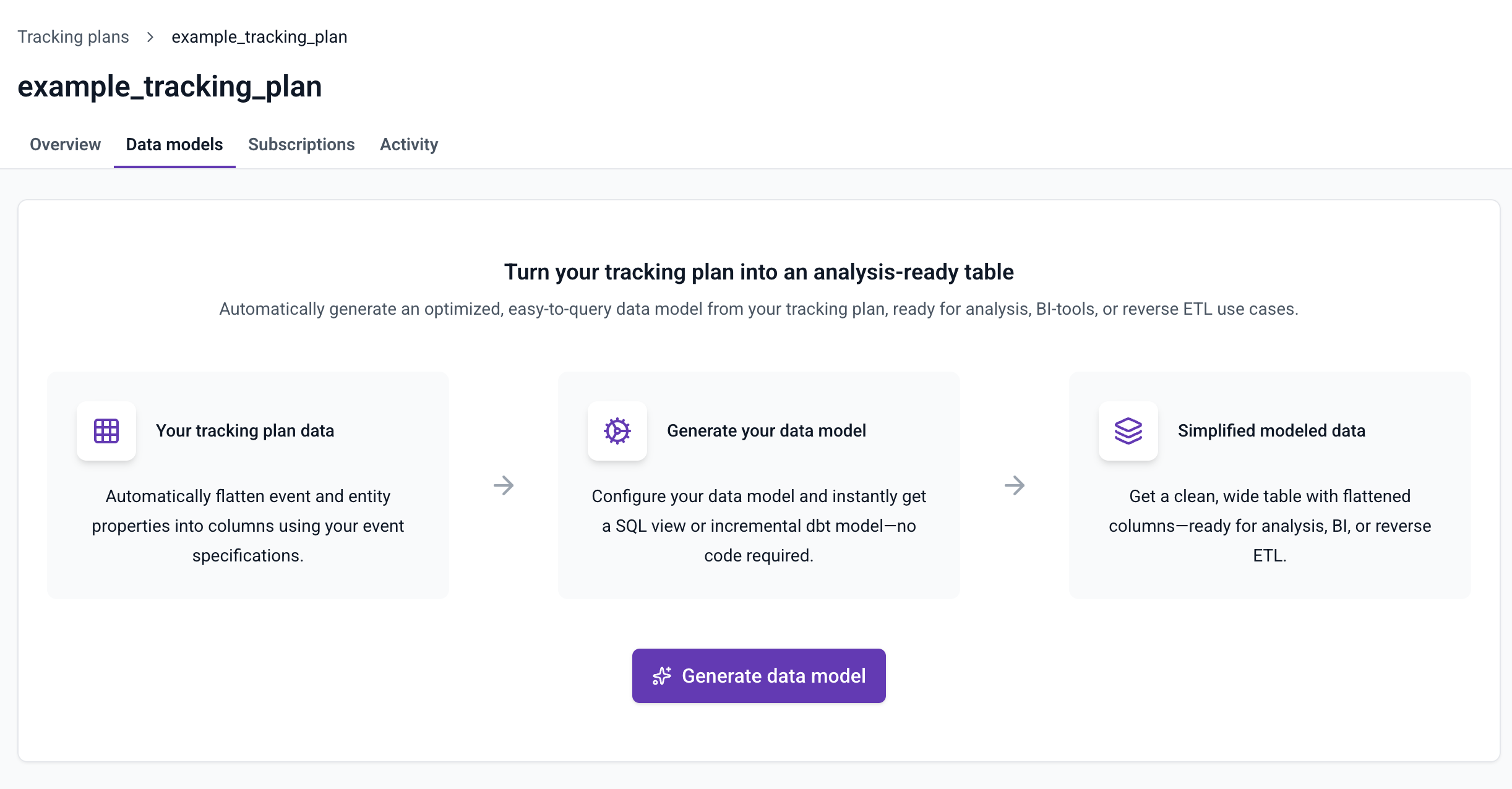Stay on the Data models tab

point(174,145)
